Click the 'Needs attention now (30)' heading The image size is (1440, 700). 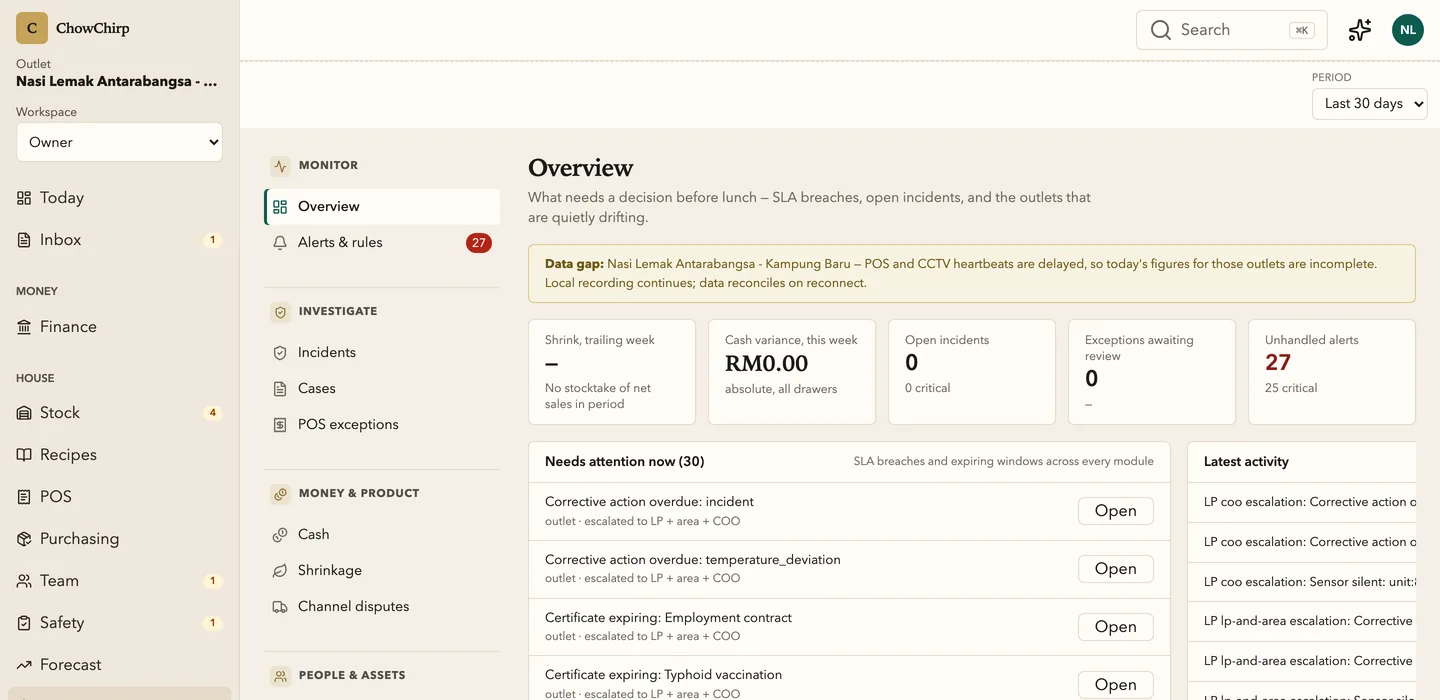(625, 462)
